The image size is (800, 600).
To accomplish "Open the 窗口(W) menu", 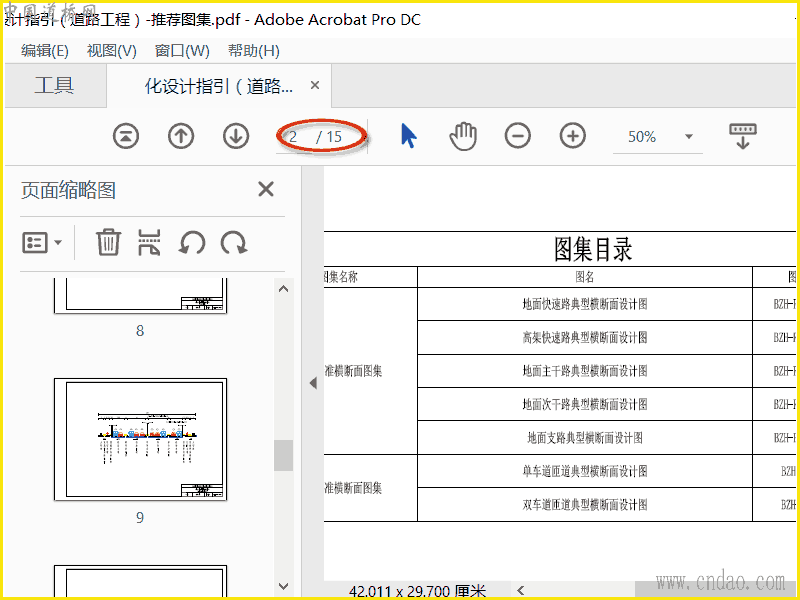I will click(182, 51).
